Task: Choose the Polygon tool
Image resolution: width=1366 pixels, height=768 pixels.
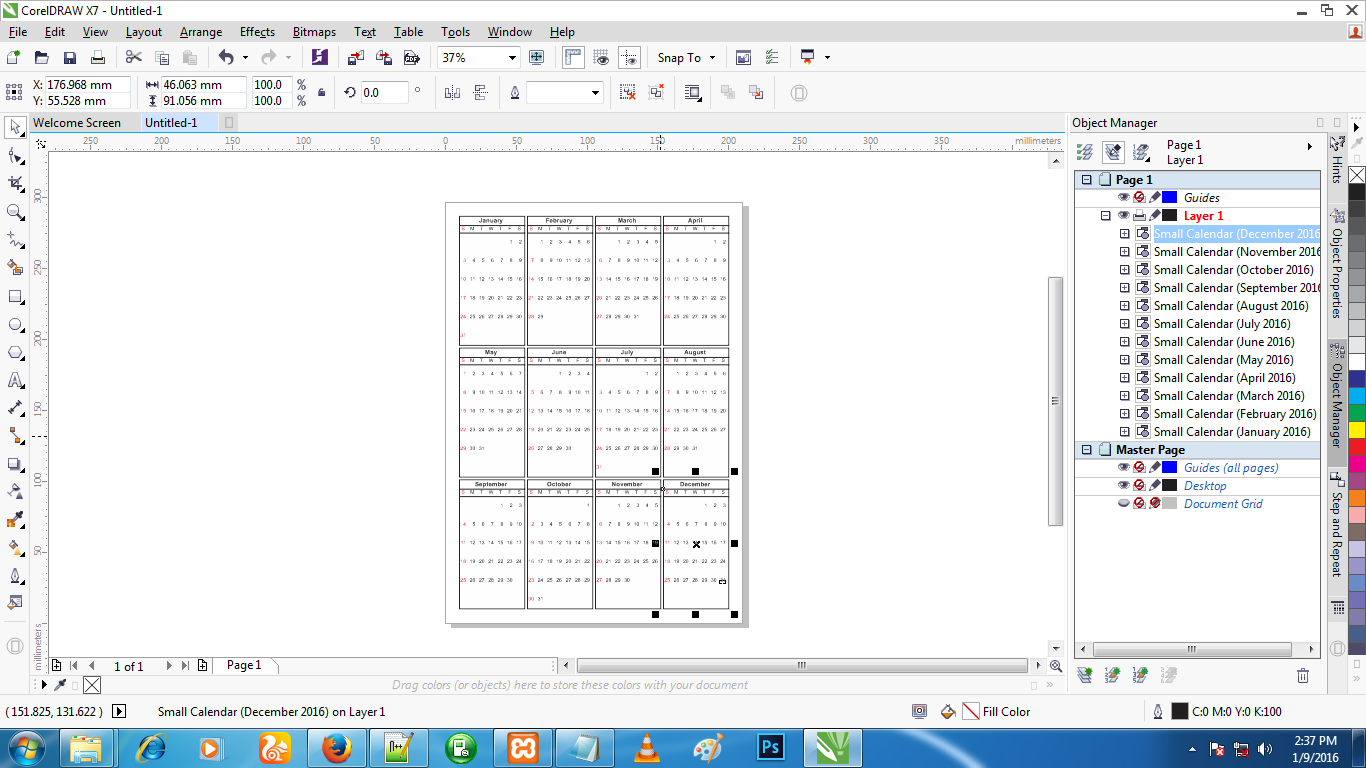Action: point(15,353)
